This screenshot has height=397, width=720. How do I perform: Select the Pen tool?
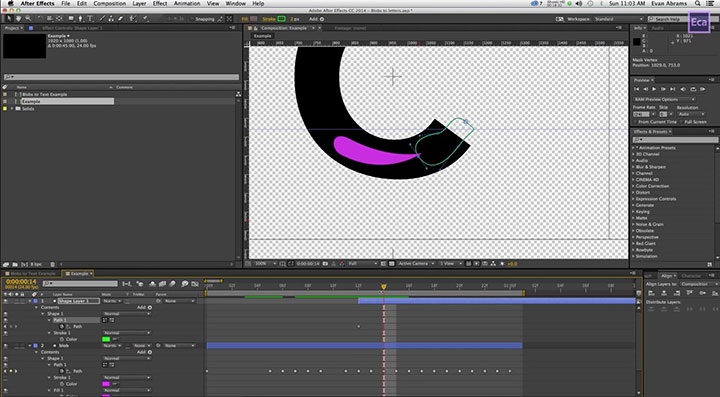coord(80,19)
